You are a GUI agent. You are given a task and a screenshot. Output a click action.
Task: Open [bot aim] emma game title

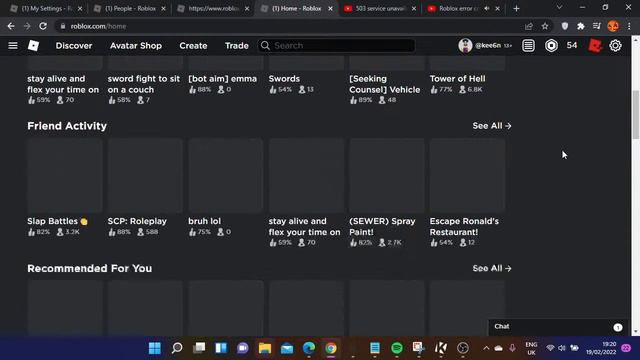pos(222,79)
